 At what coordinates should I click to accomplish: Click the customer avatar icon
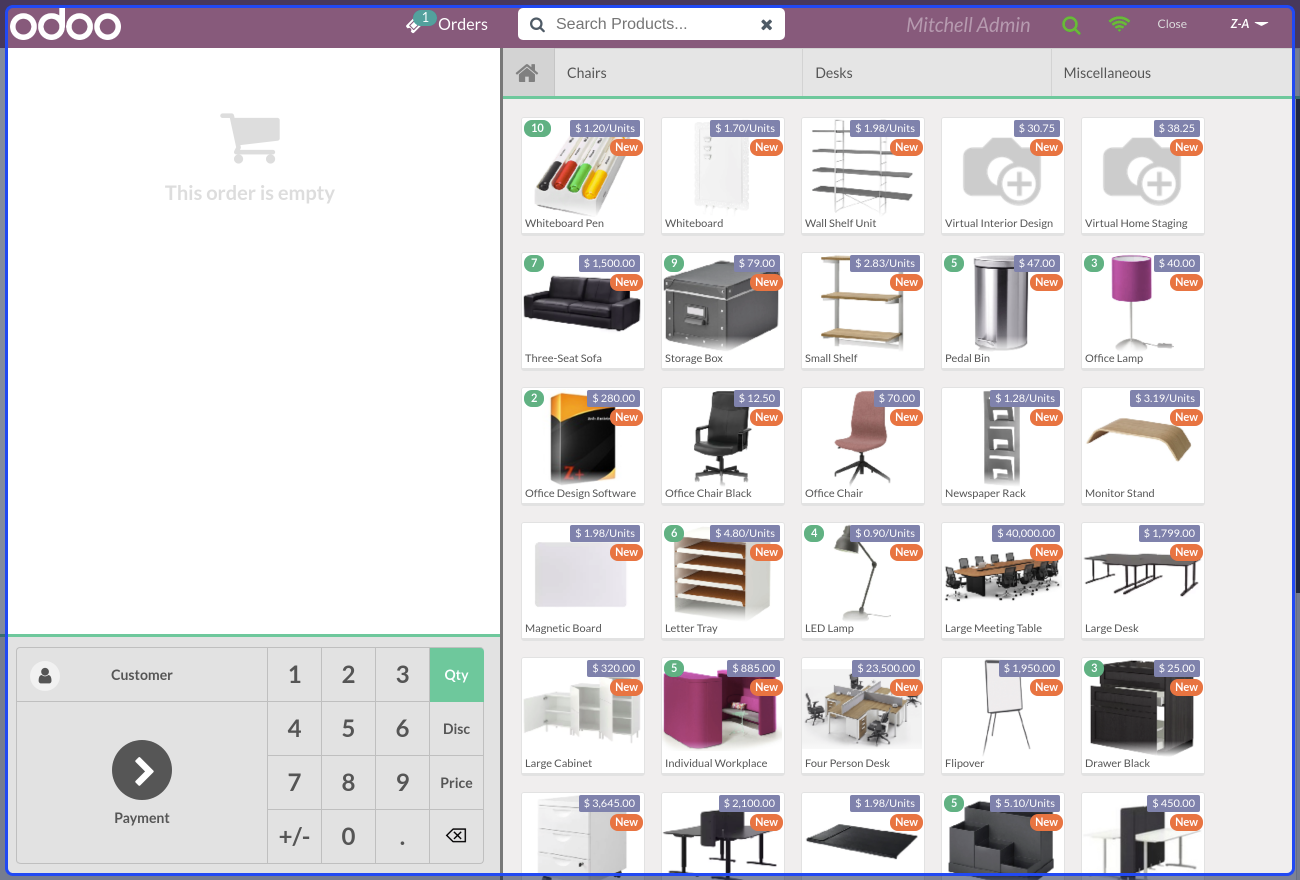point(45,675)
